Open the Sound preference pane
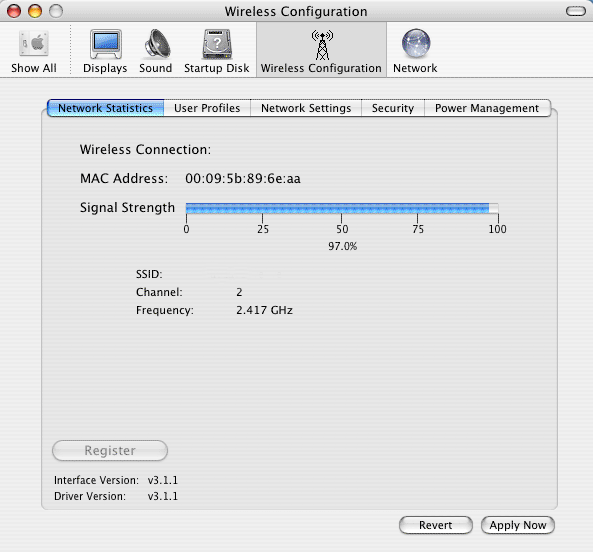This screenshot has width=593, height=552. (155, 51)
